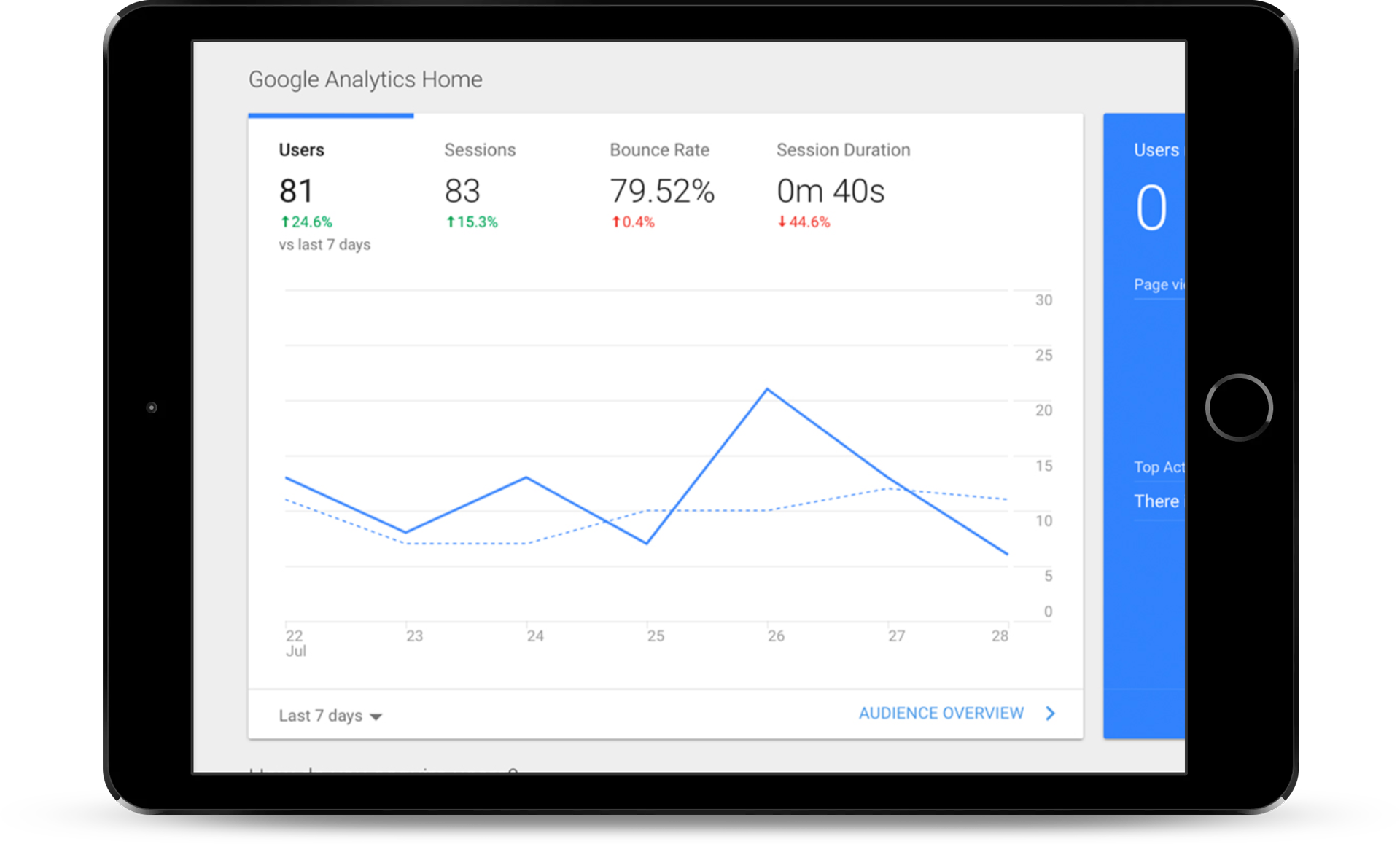1400x844 pixels.
Task: Click the green 15.3% change indicator
Action: tap(472, 222)
